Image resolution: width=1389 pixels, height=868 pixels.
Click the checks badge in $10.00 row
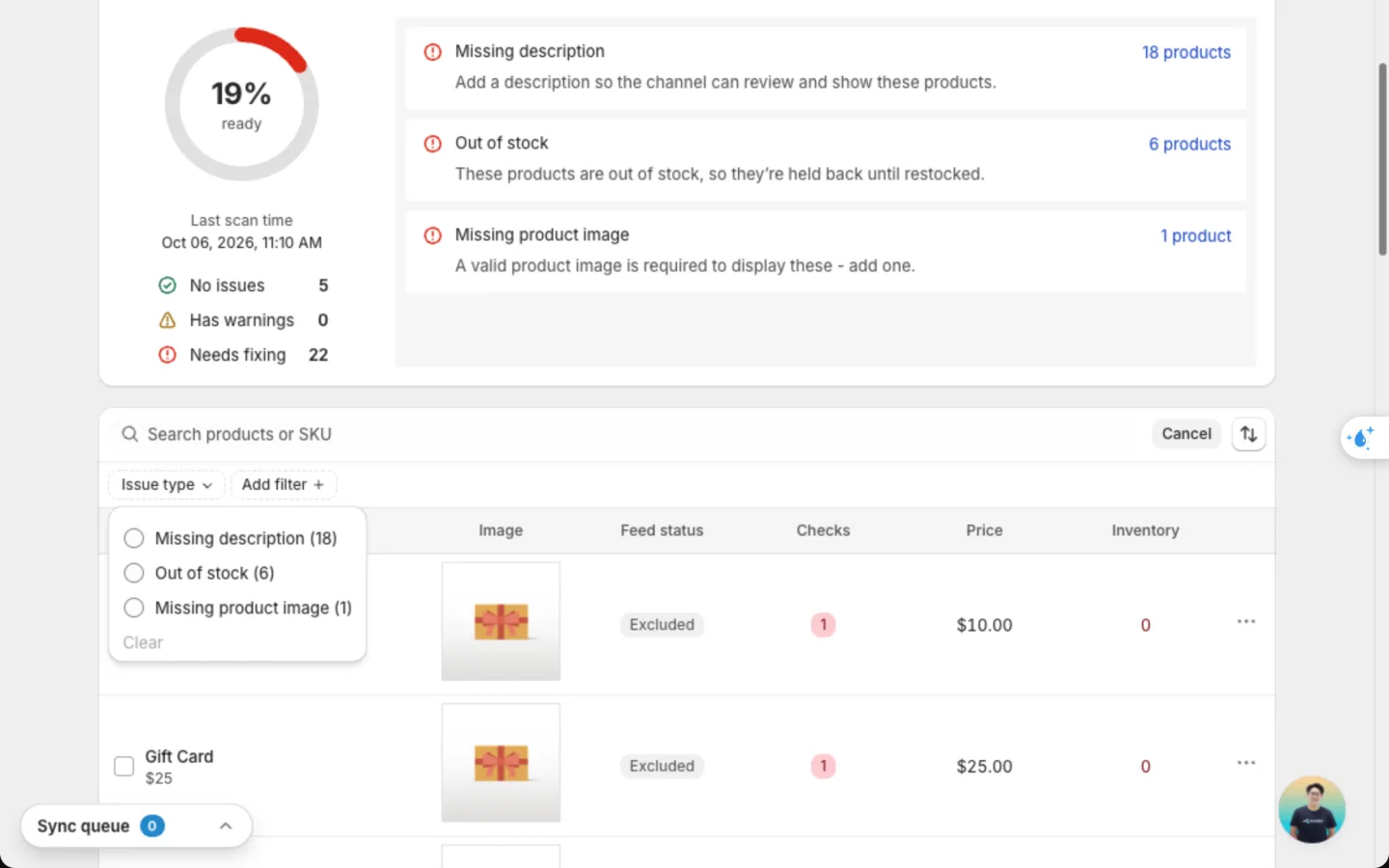click(x=823, y=625)
